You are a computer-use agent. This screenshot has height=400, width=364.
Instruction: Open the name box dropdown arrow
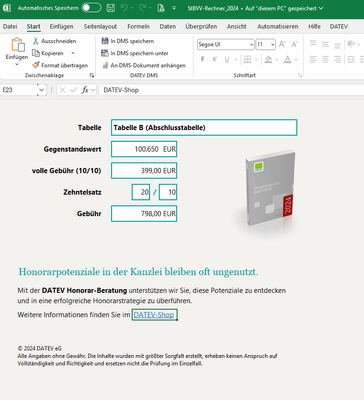(41, 90)
